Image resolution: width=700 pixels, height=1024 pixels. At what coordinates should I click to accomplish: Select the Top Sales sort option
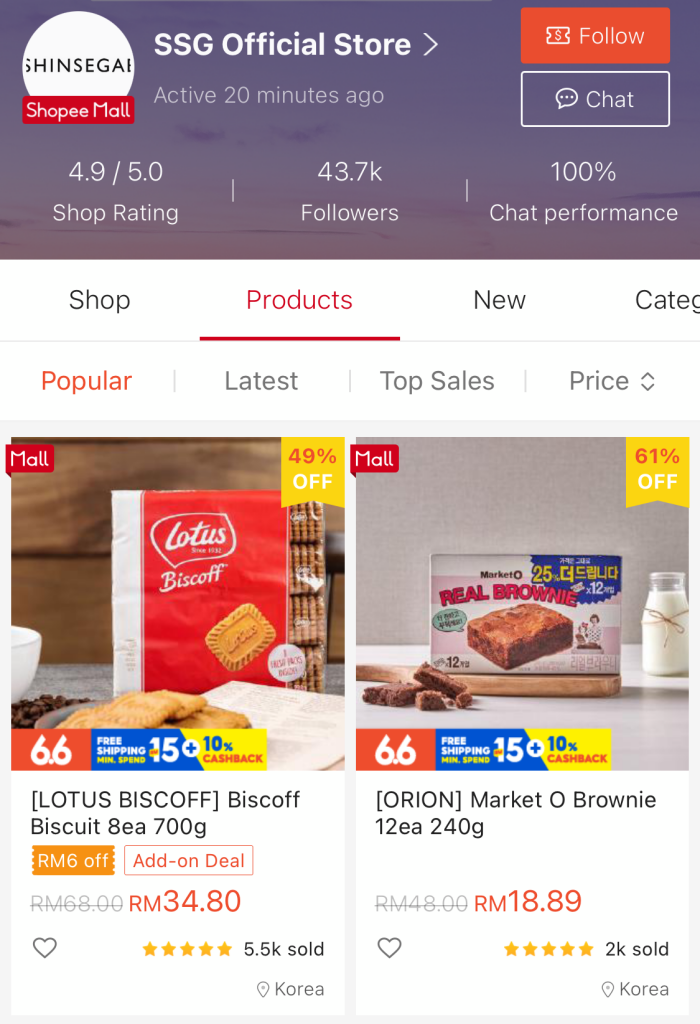[x=437, y=381]
